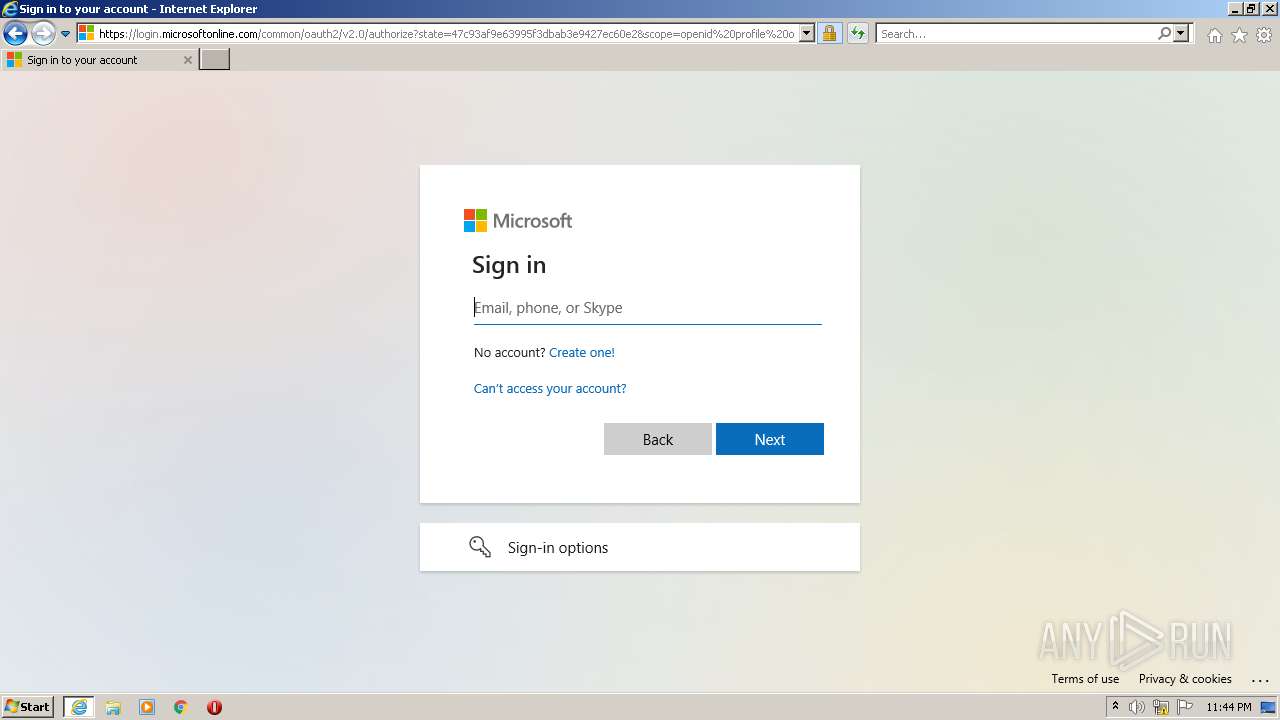Go to the Home page icon
1280x720 pixels.
pyautogui.click(x=1215, y=35)
